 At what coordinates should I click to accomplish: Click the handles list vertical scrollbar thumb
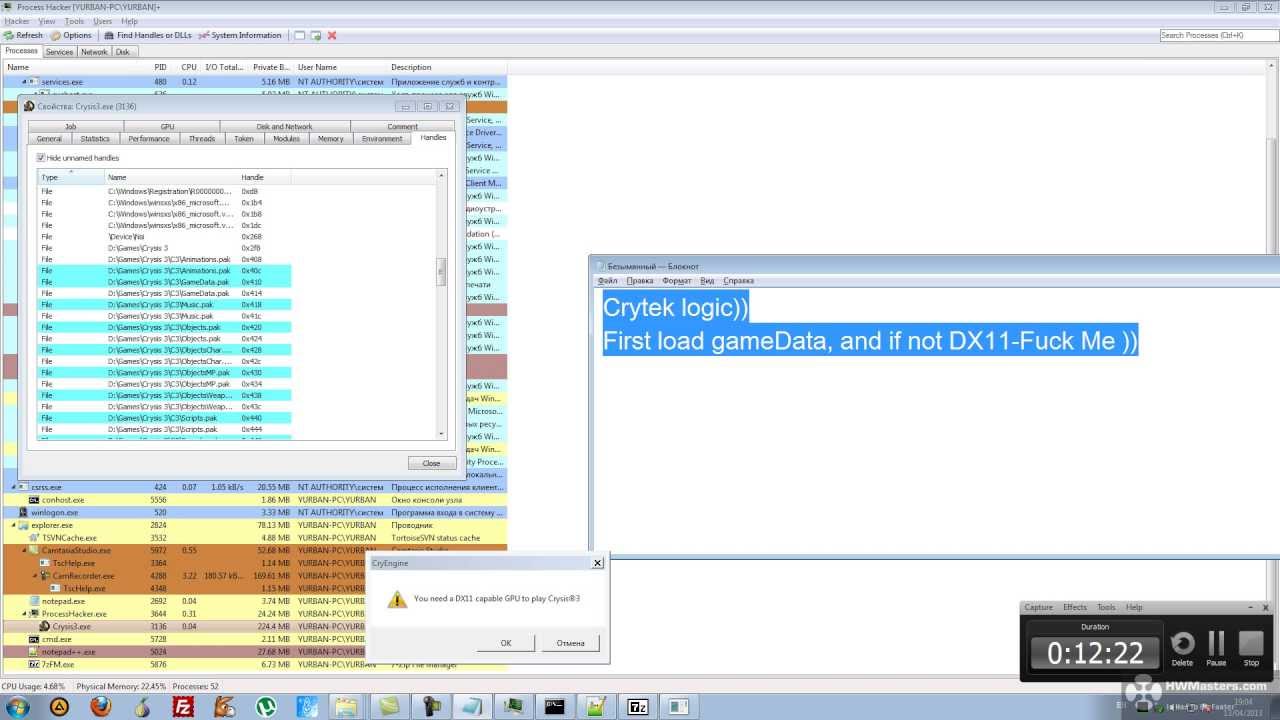(442, 272)
